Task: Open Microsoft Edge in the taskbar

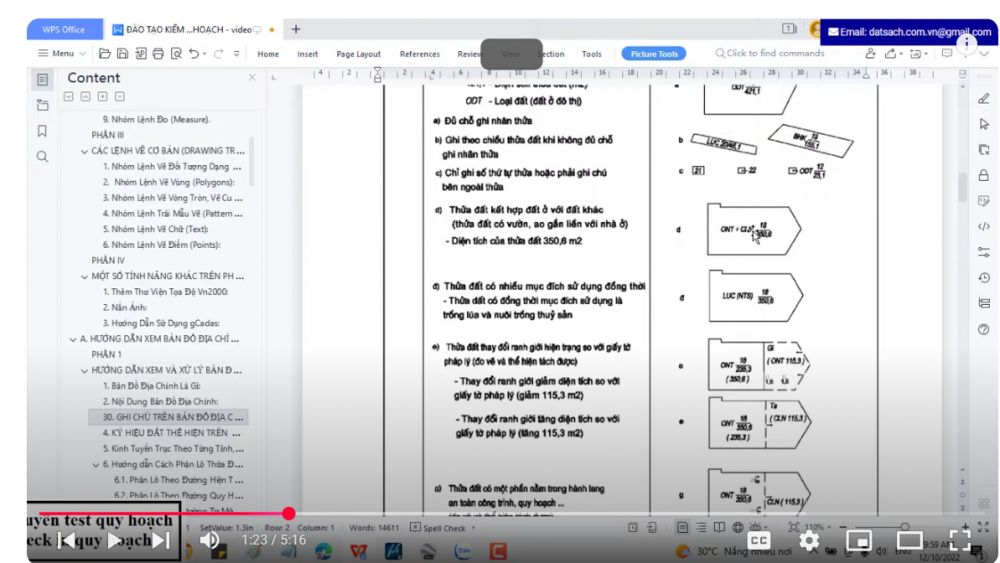Action: tap(323, 551)
